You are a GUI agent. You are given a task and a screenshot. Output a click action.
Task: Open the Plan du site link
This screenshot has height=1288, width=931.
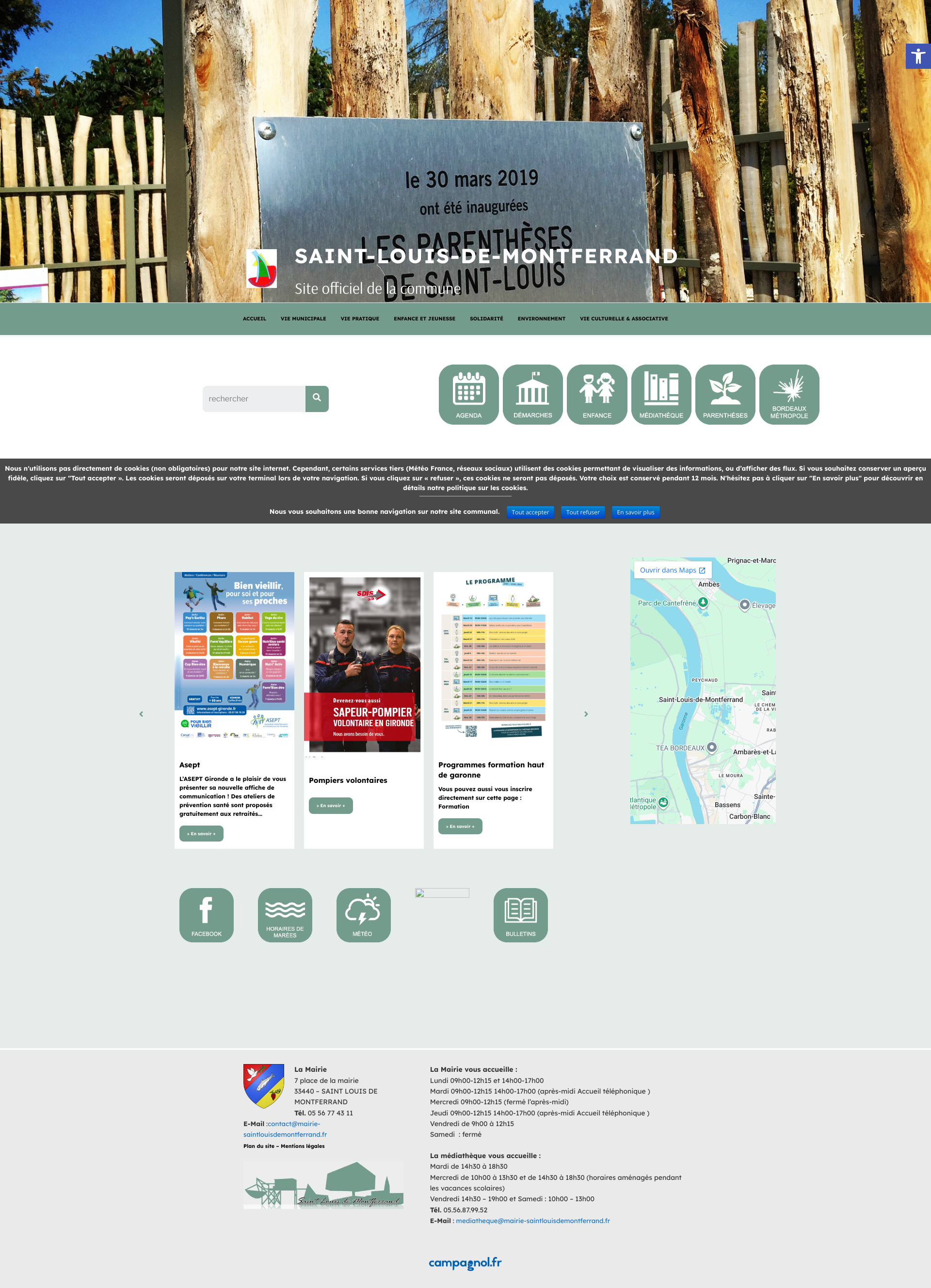pos(259,1146)
